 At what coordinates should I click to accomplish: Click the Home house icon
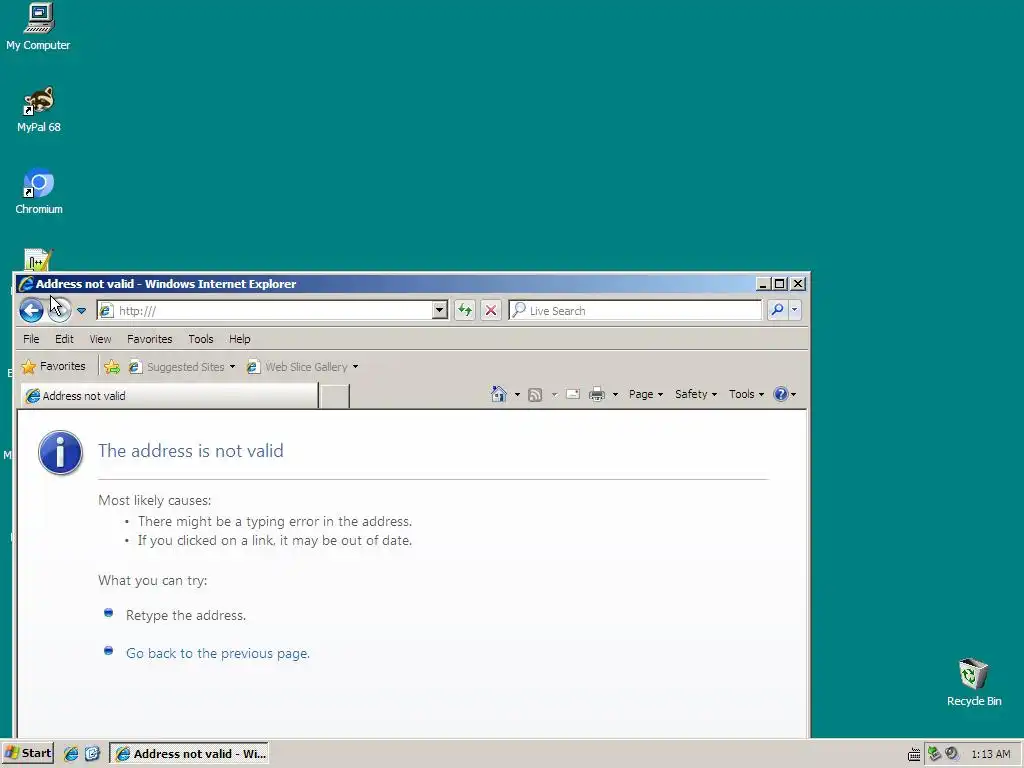coord(499,394)
